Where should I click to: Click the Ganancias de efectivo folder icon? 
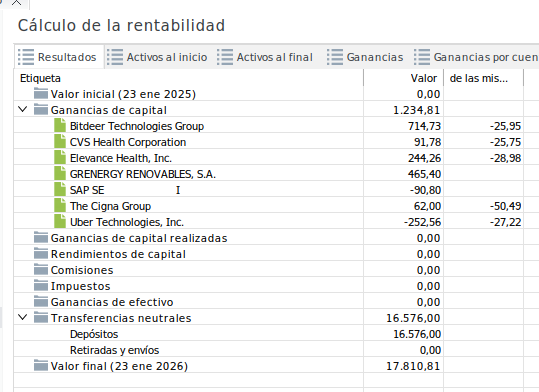click(x=41, y=302)
